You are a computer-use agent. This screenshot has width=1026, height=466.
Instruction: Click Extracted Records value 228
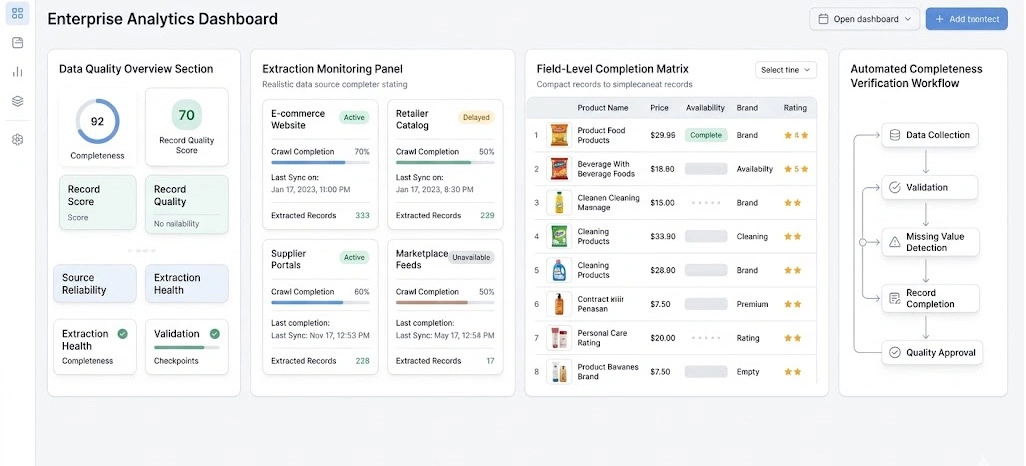363,361
